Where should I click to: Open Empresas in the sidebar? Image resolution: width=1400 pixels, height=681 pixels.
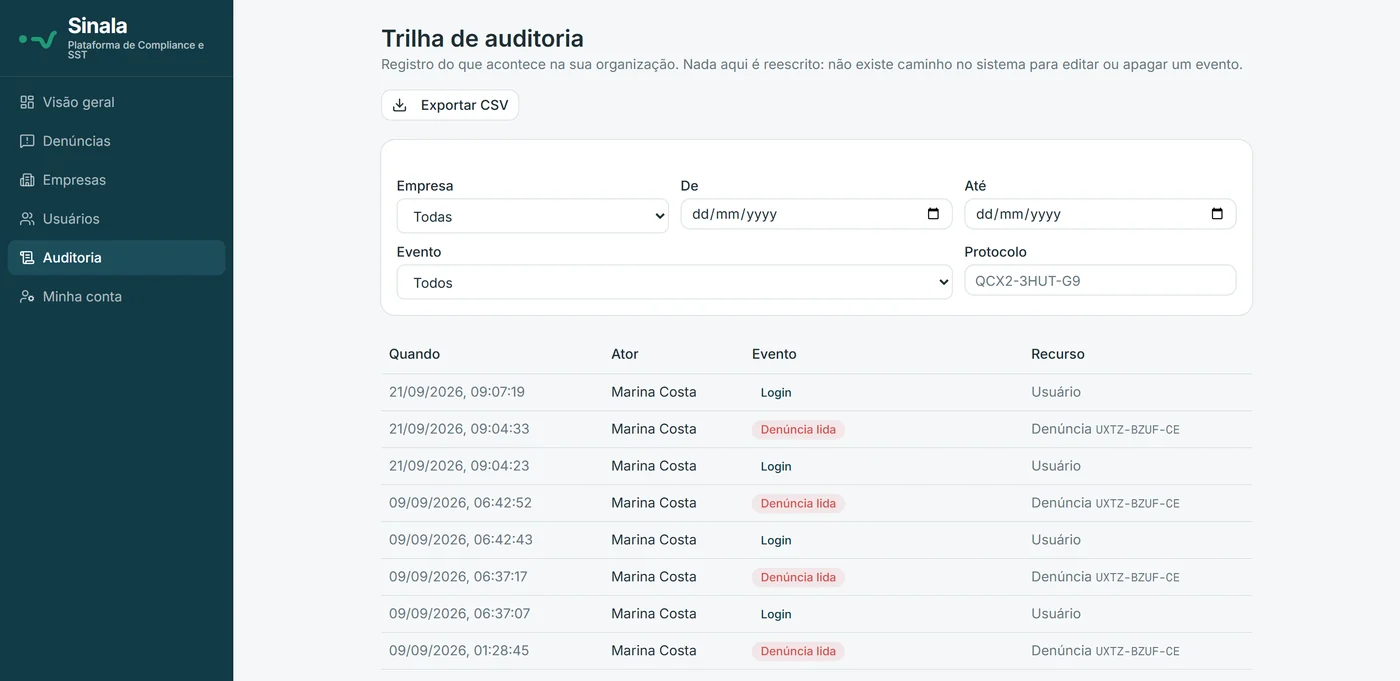(116, 180)
